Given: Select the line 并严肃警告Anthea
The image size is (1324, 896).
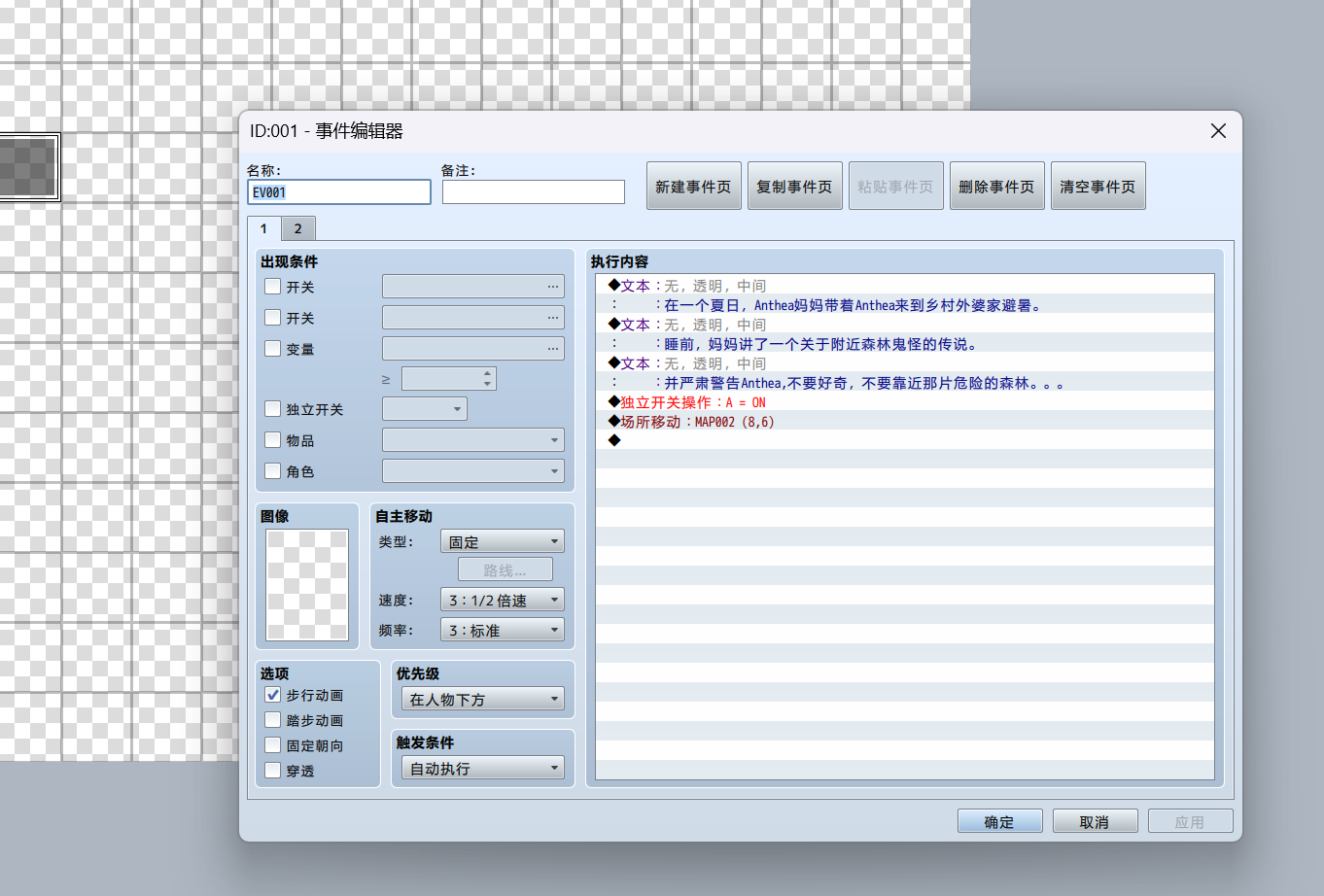Looking at the screenshot, I should tap(905, 382).
